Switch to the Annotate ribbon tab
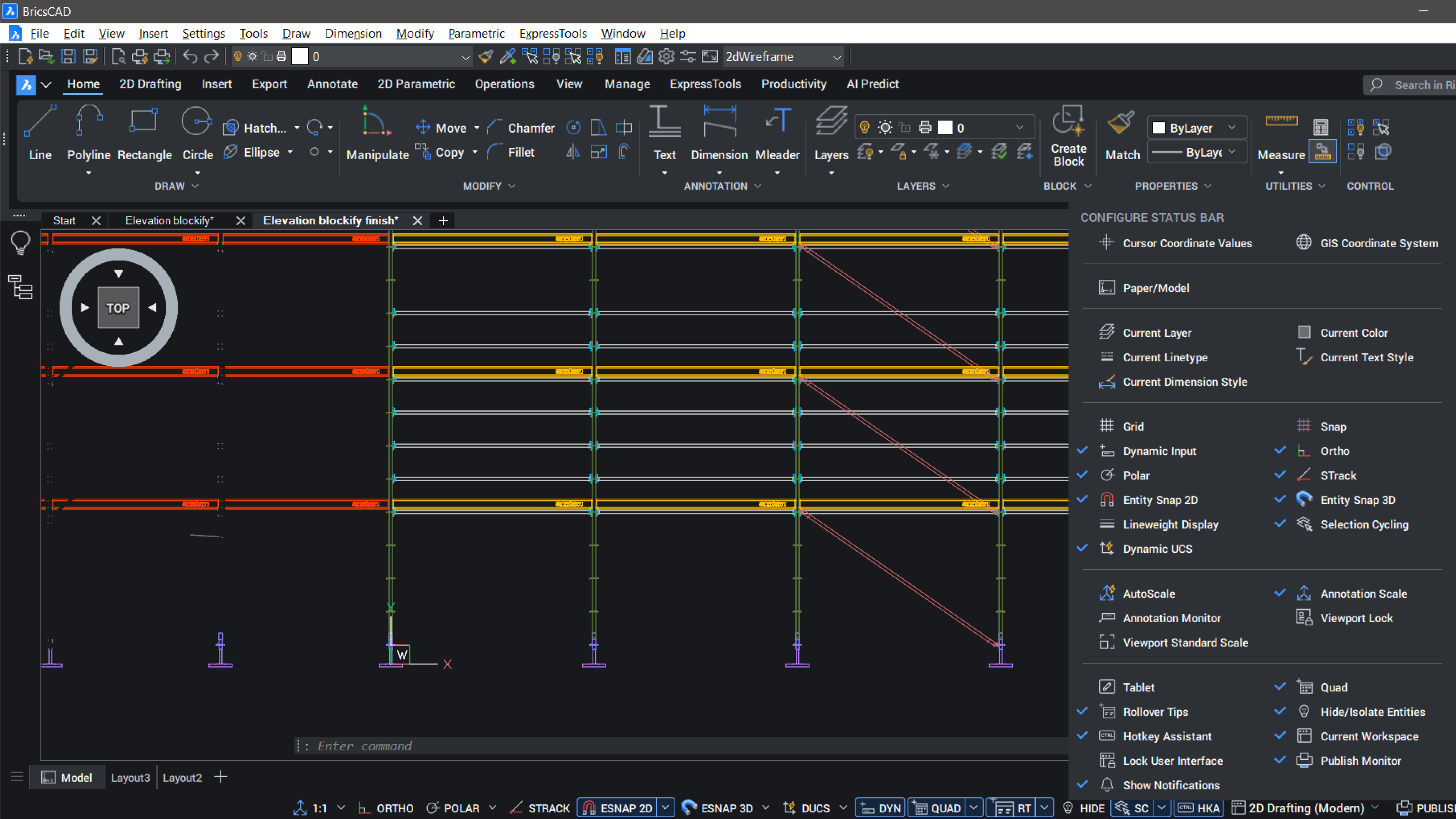The height and width of the screenshot is (819, 1456). [333, 84]
